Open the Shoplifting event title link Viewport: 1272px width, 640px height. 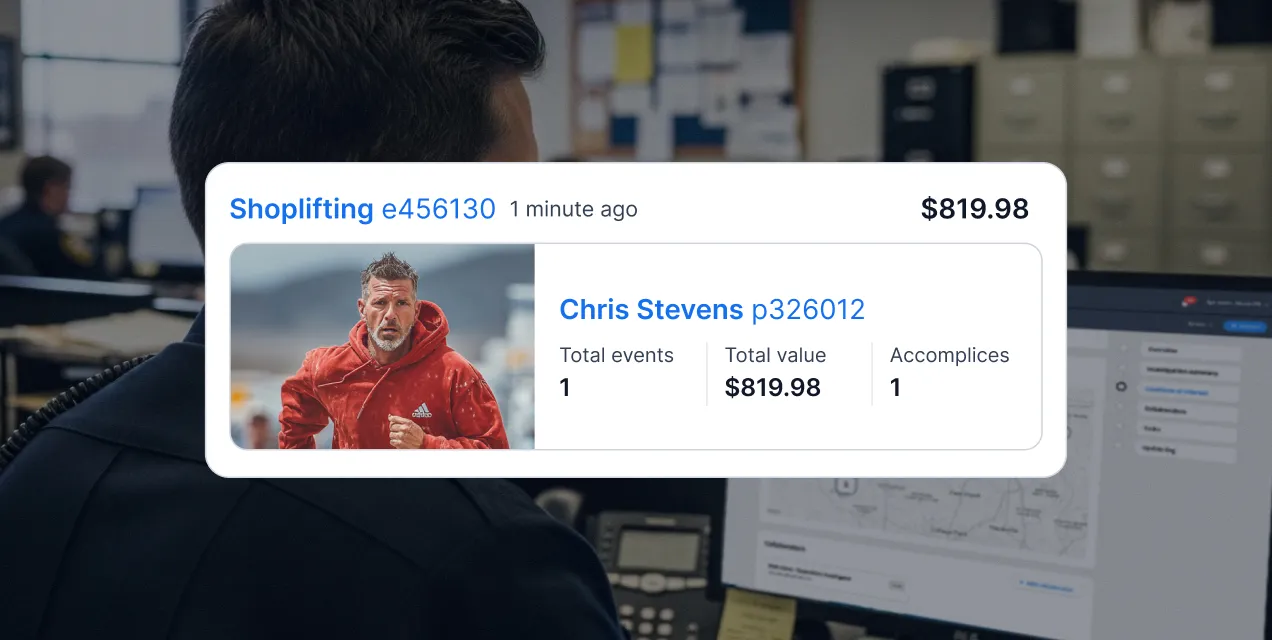click(301, 209)
